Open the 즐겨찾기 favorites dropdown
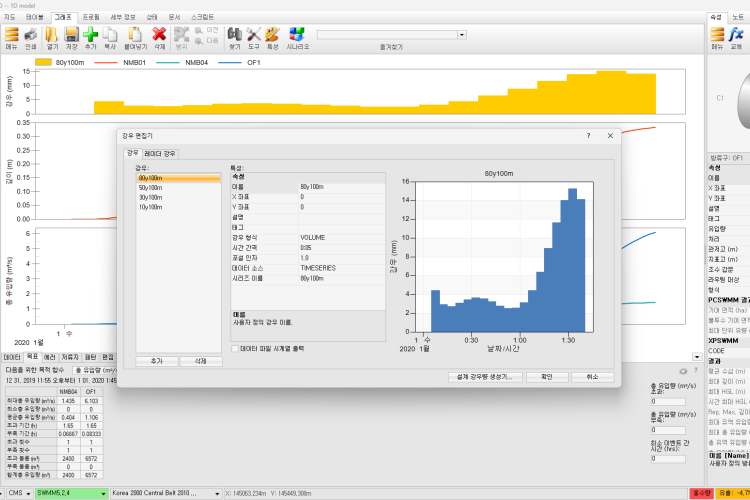 pos(462,35)
